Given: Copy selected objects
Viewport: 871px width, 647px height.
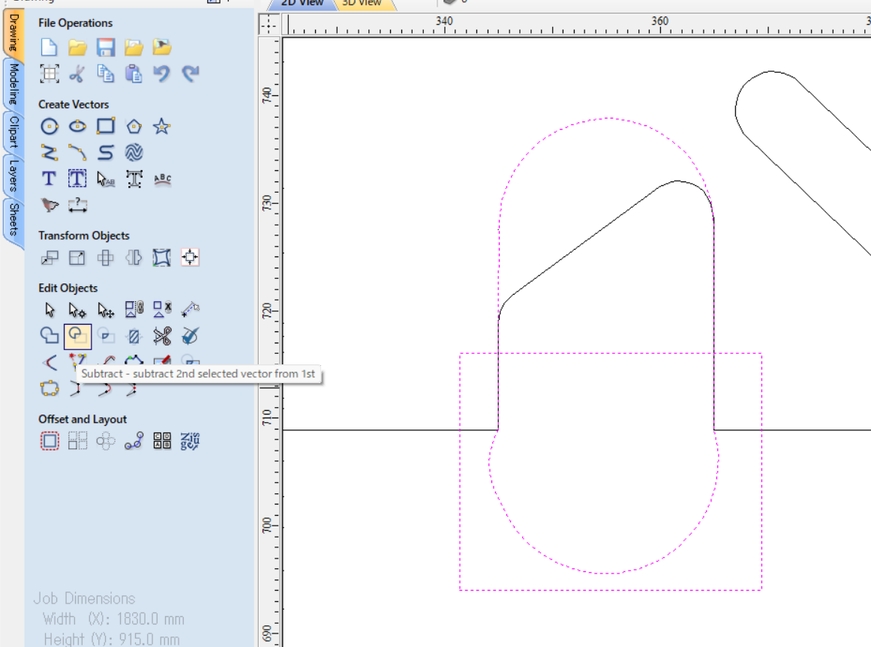Looking at the screenshot, I should pyautogui.click(x=106, y=73).
